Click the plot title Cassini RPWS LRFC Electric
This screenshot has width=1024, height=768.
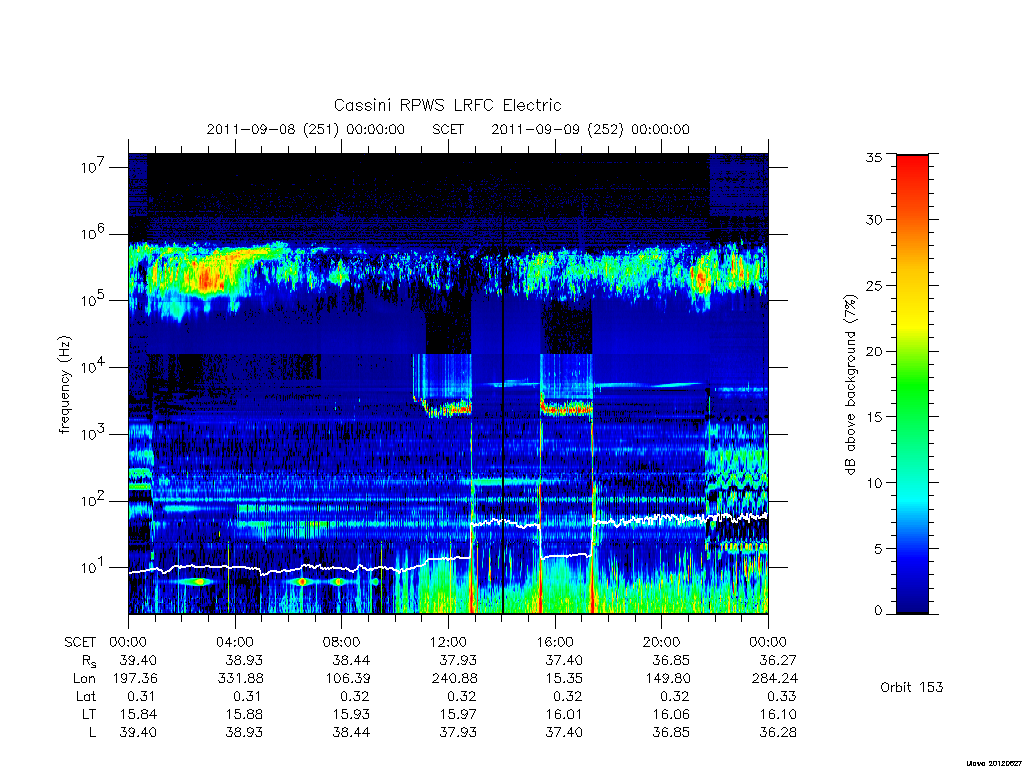tap(447, 105)
